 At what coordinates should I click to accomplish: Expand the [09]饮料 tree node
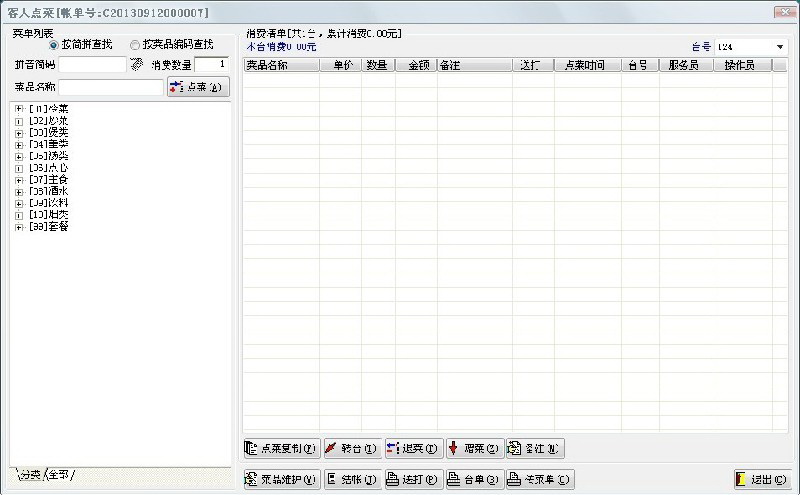(x=19, y=204)
